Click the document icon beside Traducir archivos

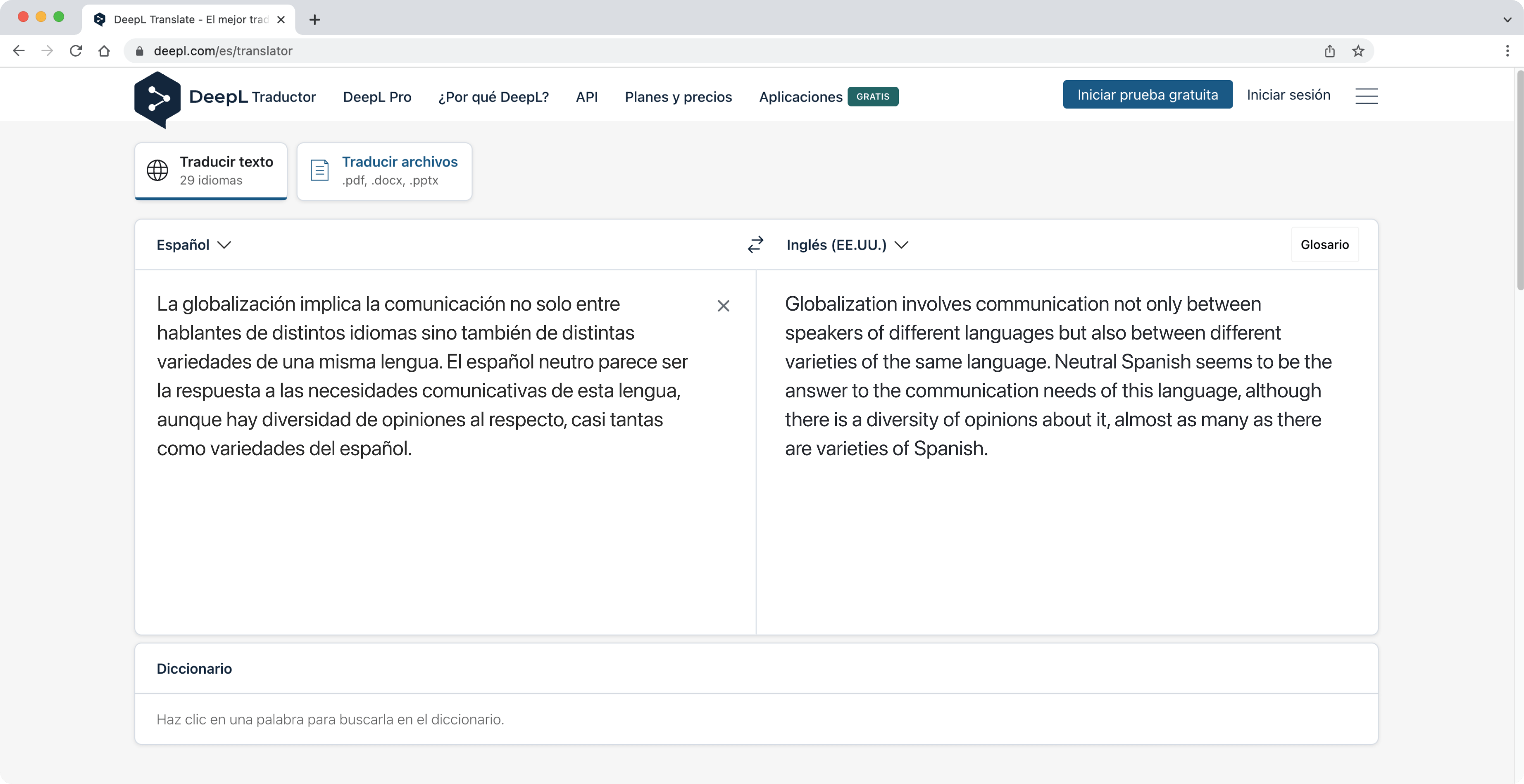319,170
